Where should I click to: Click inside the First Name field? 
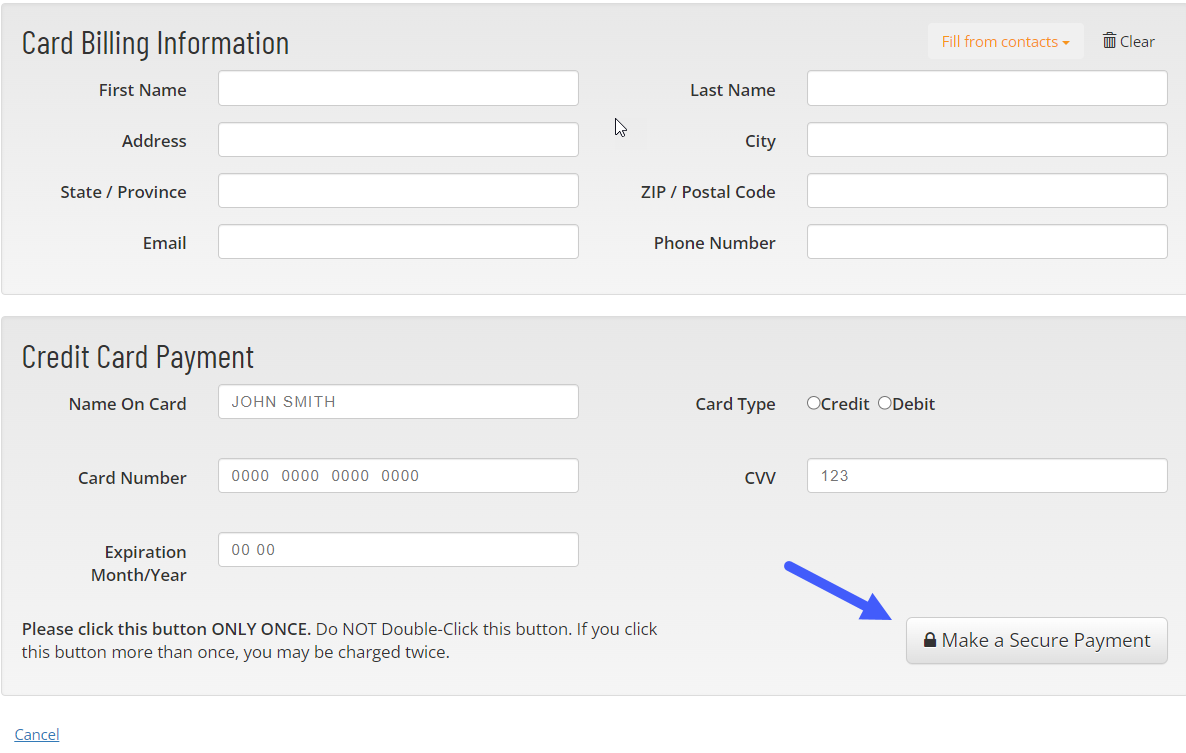[x=397, y=88]
